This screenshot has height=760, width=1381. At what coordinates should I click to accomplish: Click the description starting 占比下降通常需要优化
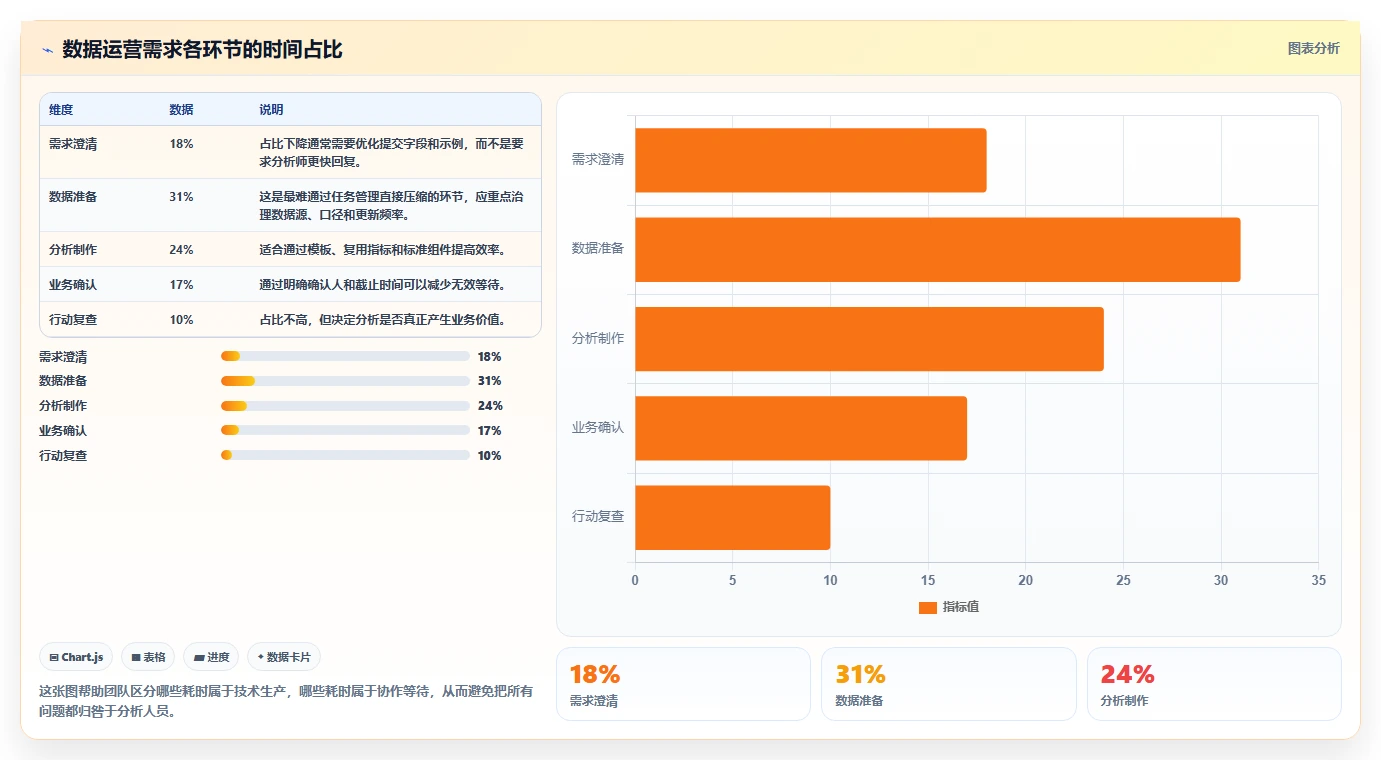(x=391, y=152)
